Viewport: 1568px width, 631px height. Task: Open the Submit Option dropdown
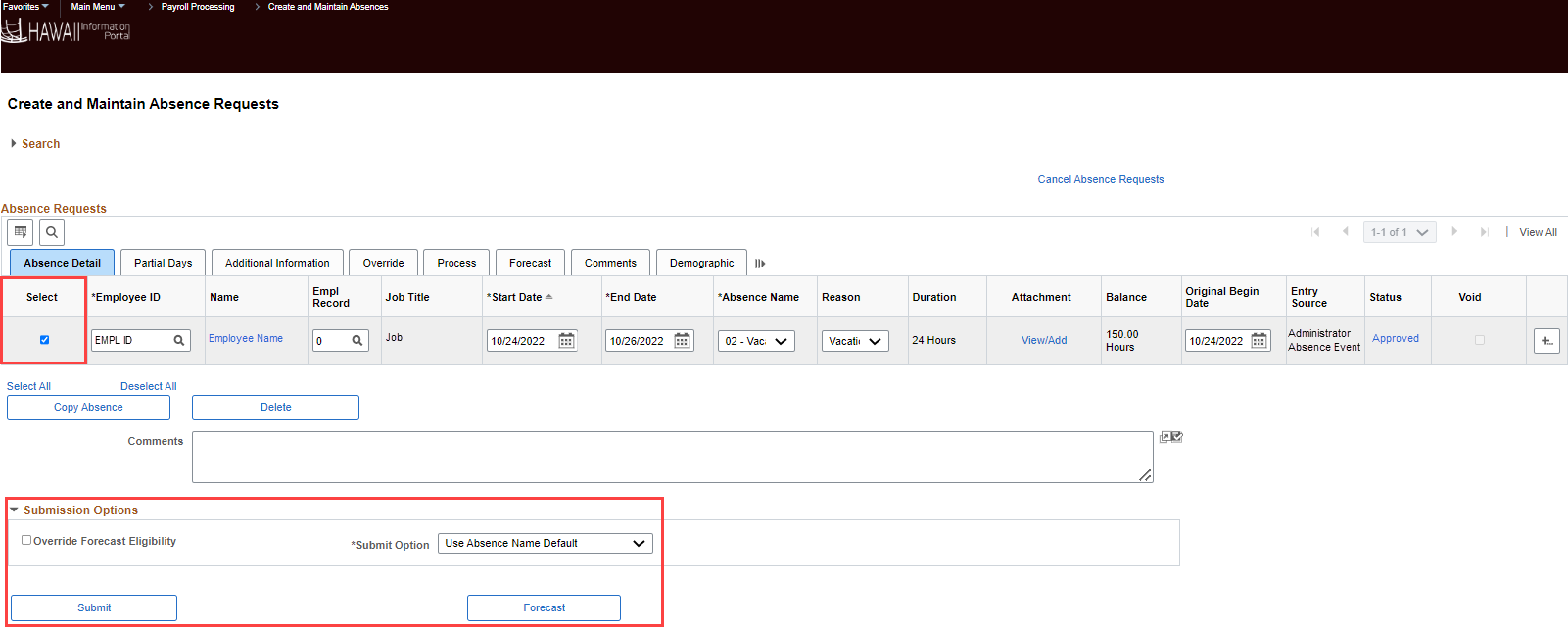point(545,543)
